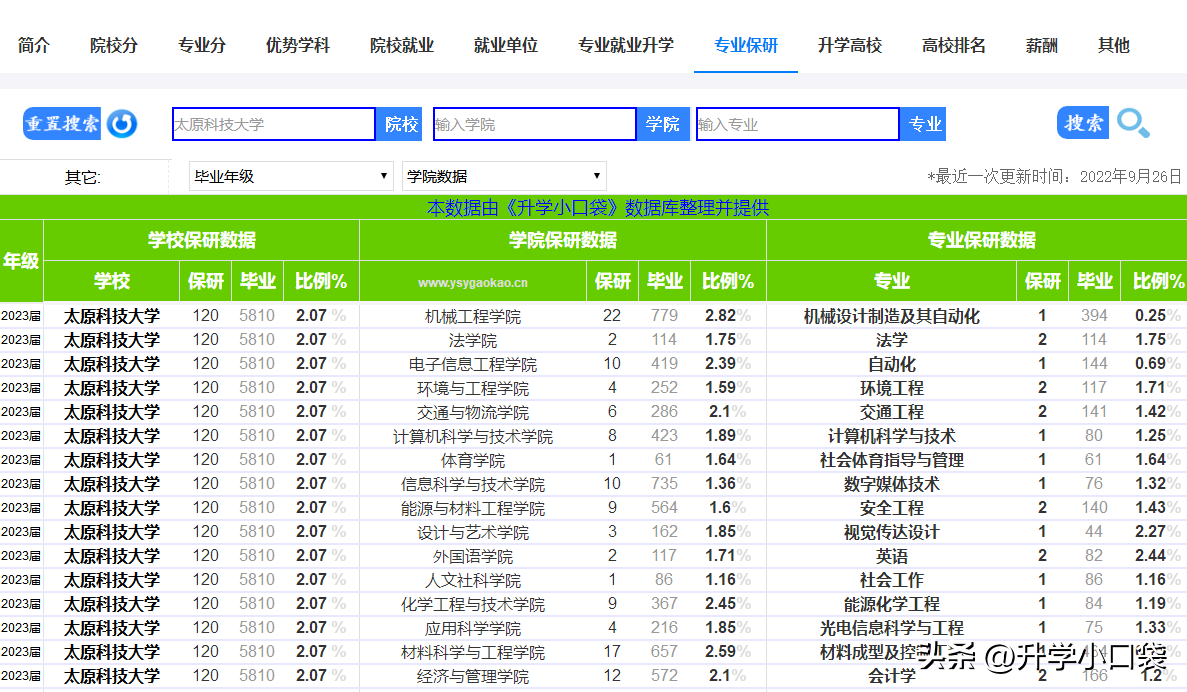Screen dimensions: 1187x692
Task: Click the blue 学院 button
Action: tap(662, 124)
